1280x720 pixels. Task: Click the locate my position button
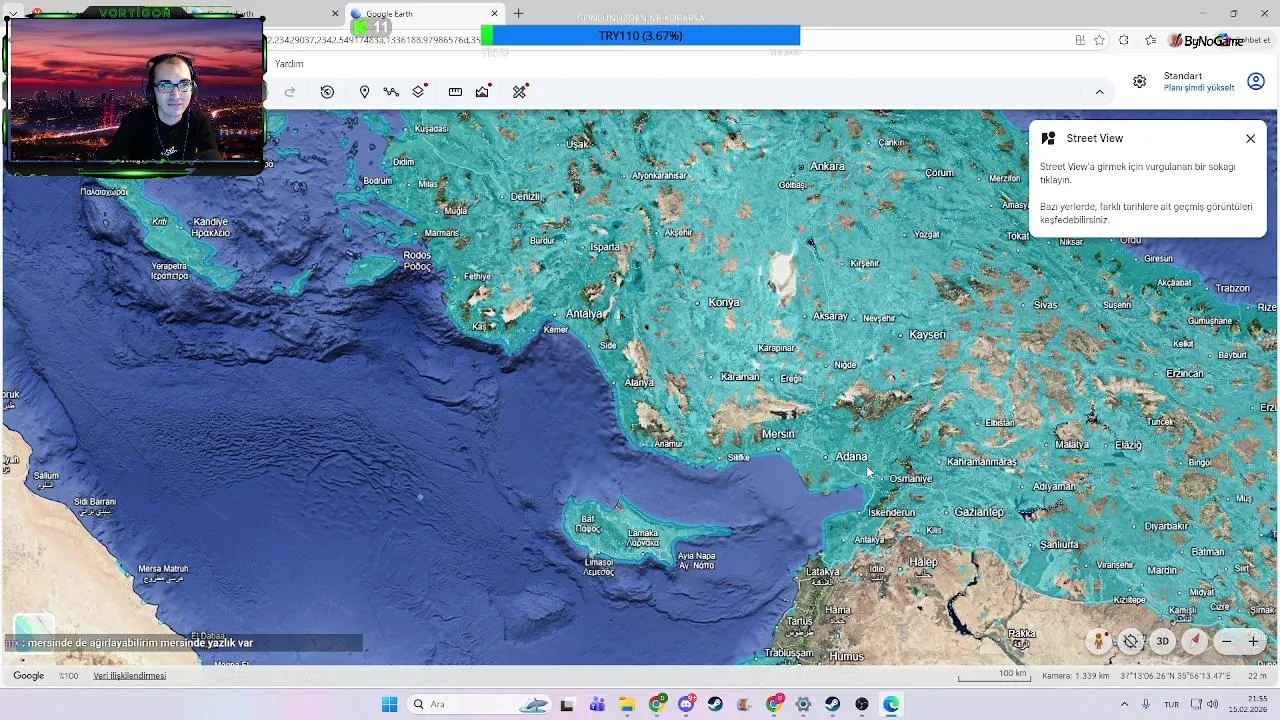coord(1131,641)
